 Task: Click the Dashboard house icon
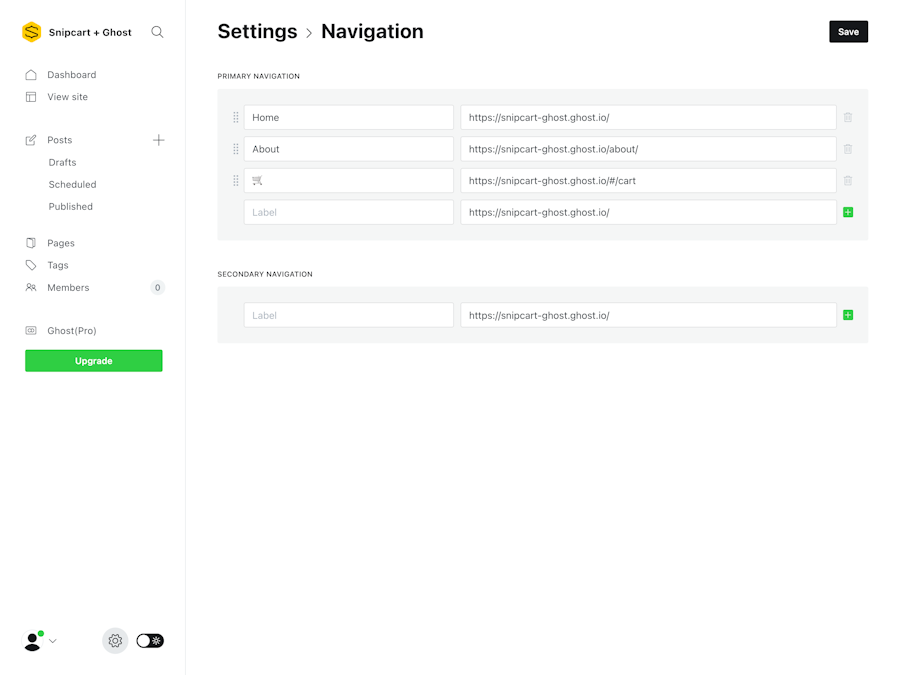click(x=31, y=75)
